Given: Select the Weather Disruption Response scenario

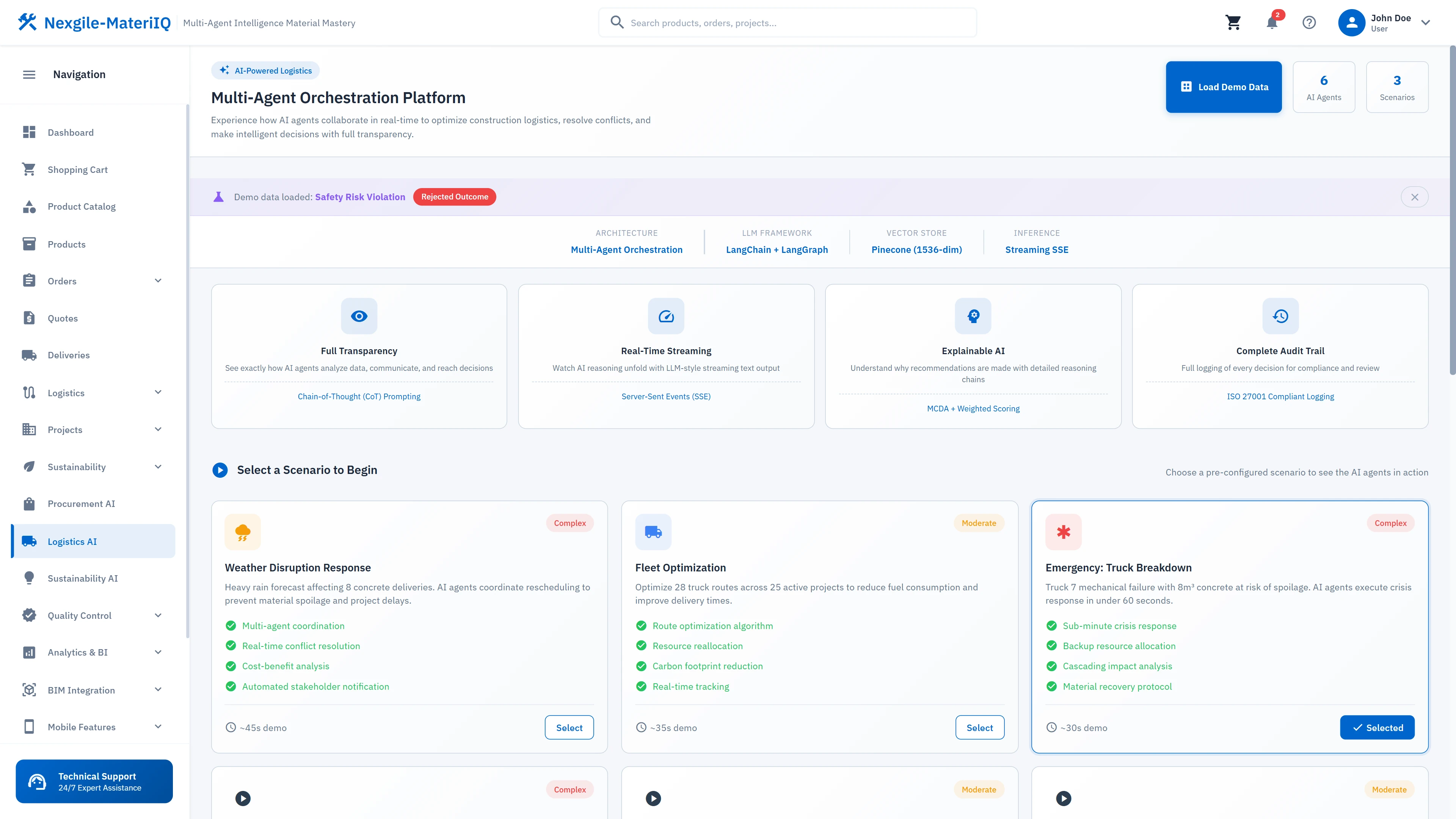Looking at the screenshot, I should coord(569,728).
